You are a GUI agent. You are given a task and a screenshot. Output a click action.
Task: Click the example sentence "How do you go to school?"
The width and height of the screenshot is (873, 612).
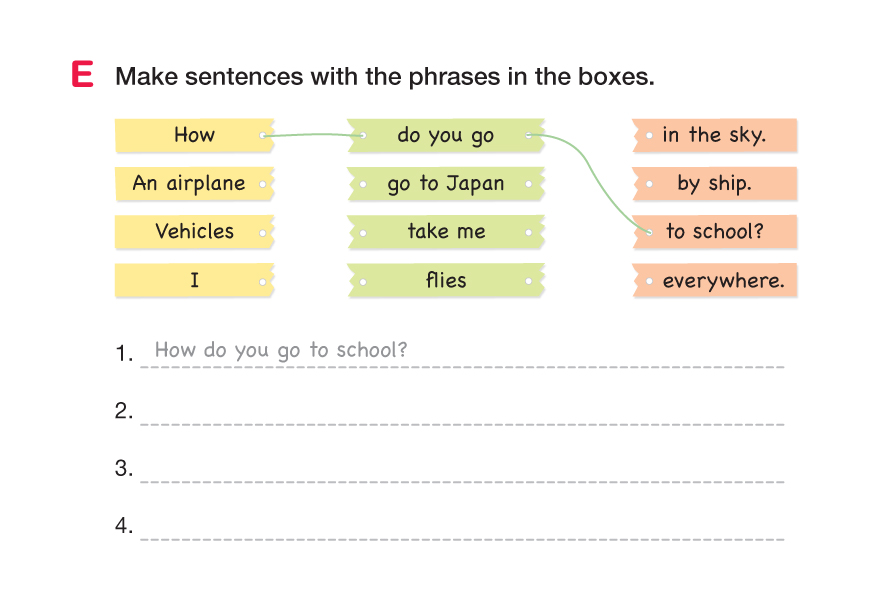281,350
